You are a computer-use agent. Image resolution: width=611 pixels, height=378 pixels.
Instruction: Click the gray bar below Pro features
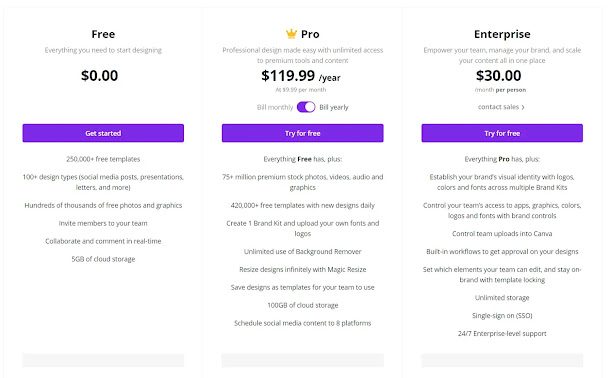pyautogui.click(x=303, y=360)
